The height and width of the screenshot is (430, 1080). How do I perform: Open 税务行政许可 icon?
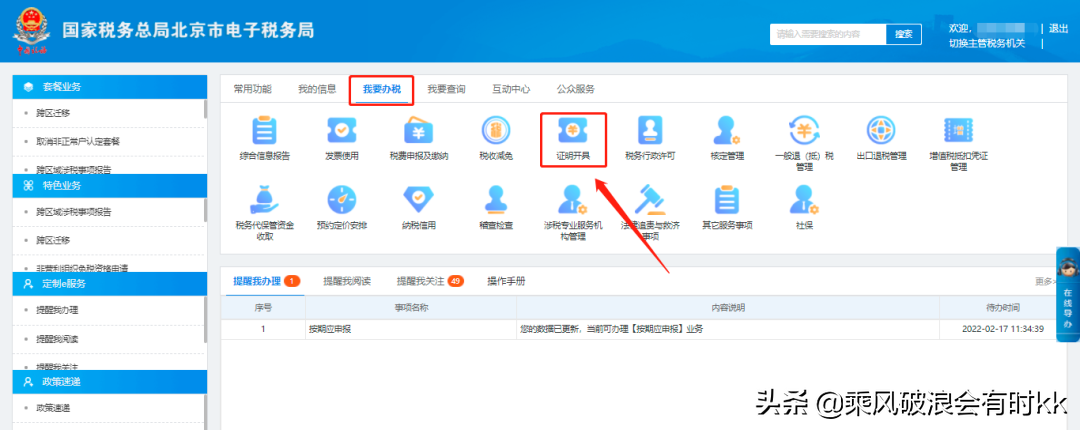650,130
